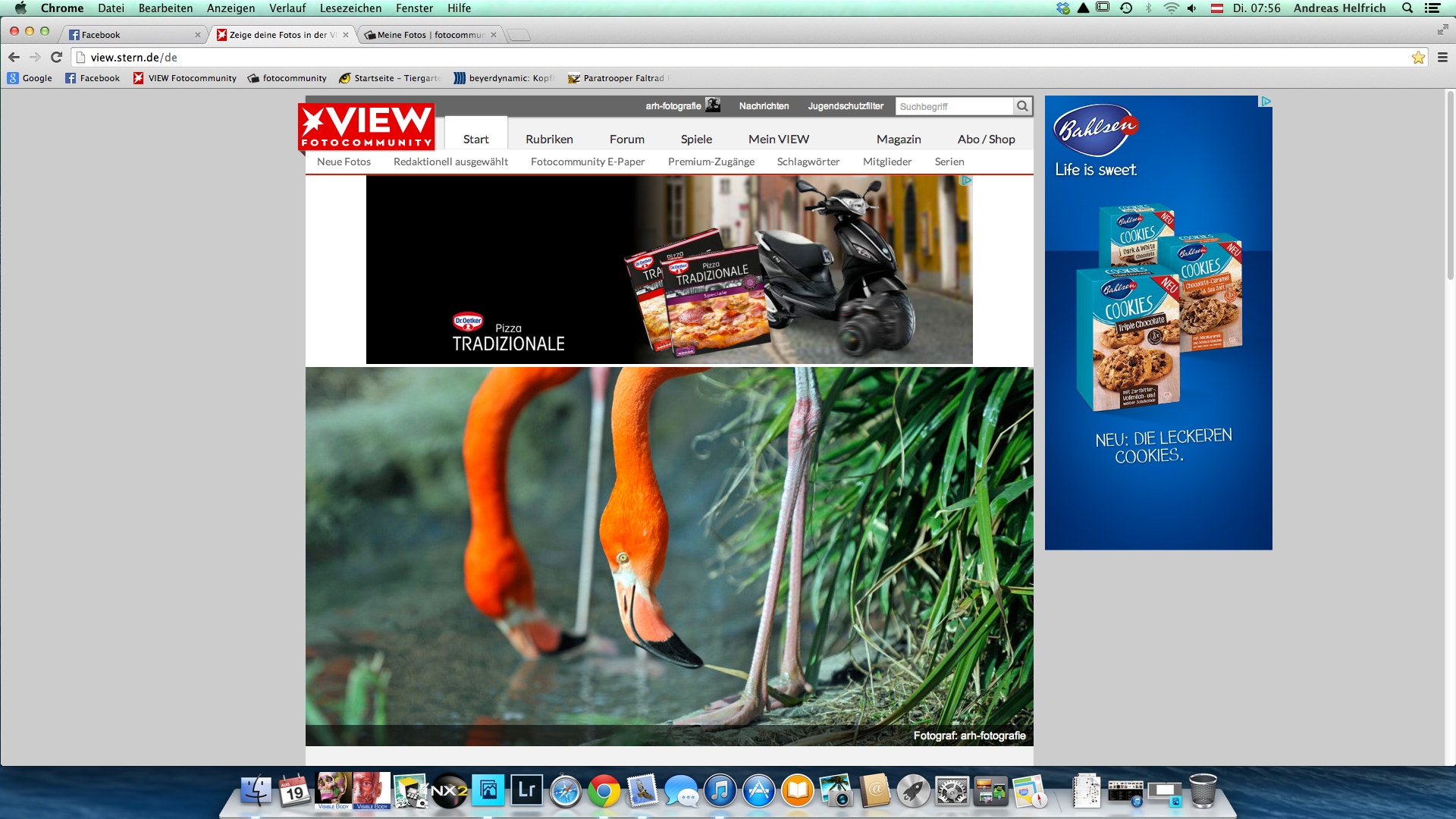The width and height of the screenshot is (1456, 819).
Task: Click the Serien link
Action: point(949,162)
